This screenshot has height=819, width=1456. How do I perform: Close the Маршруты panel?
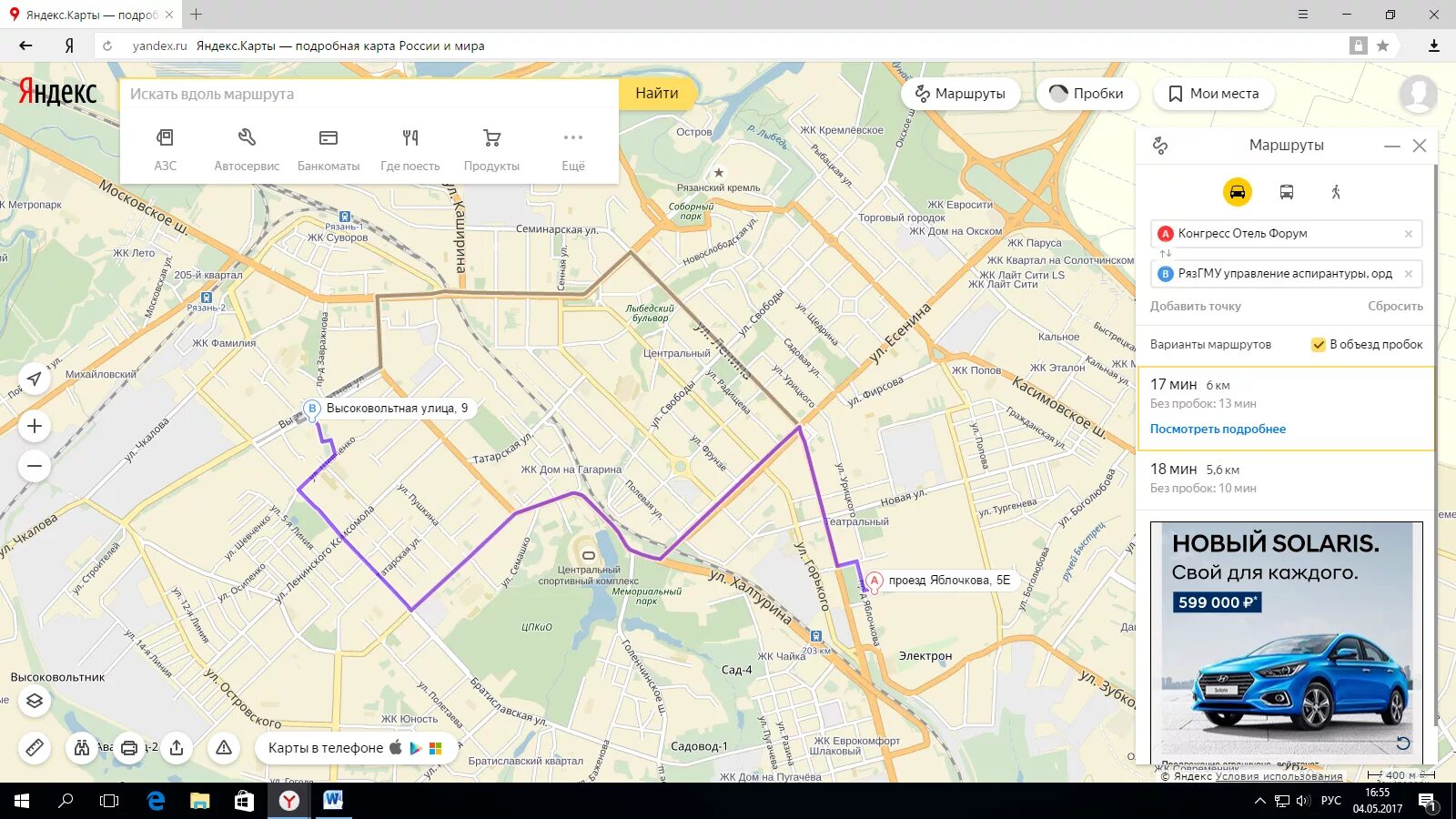[x=1420, y=146]
